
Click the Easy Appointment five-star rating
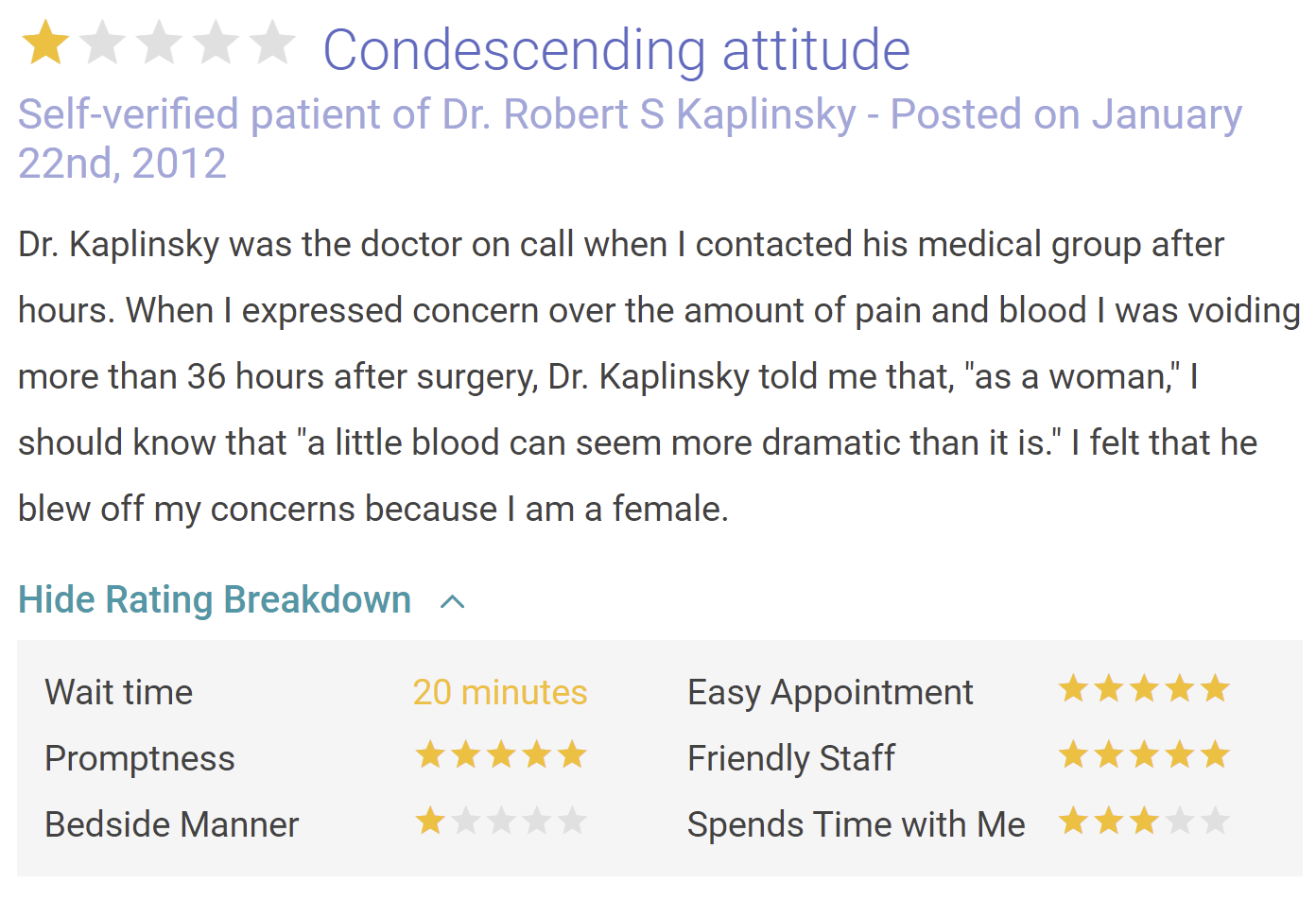[1143, 689]
